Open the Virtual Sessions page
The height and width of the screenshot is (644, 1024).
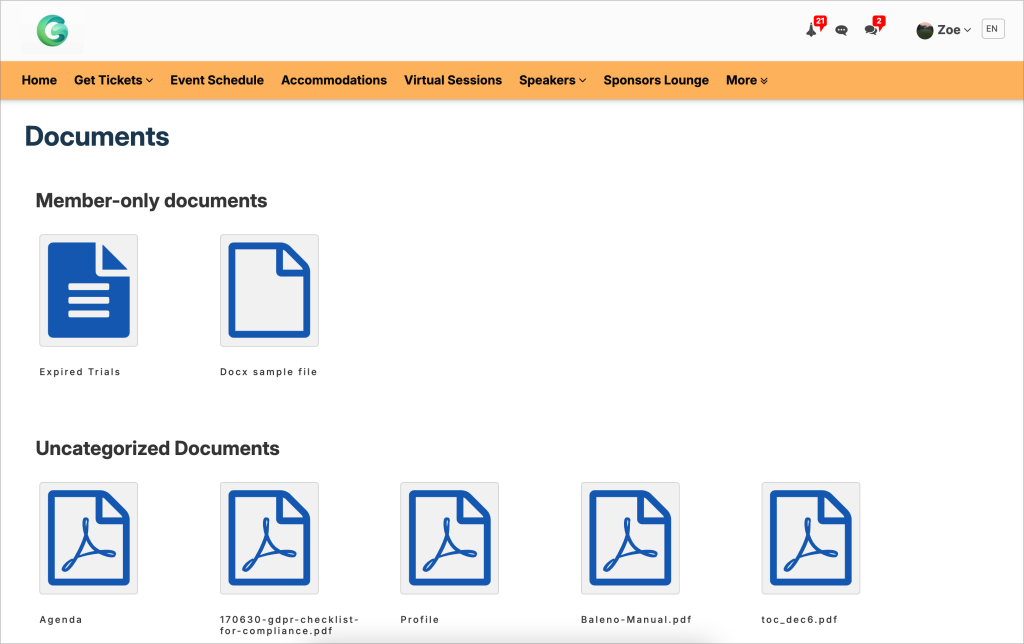point(453,80)
